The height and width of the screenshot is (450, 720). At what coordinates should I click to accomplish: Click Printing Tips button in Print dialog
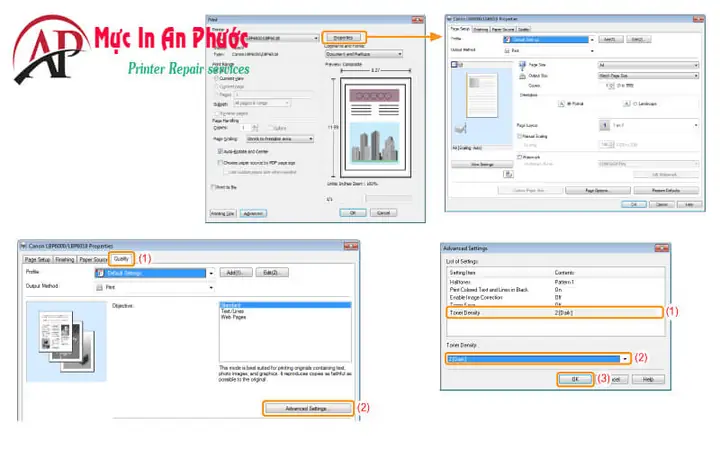pyautogui.click(x=223, y=214)
